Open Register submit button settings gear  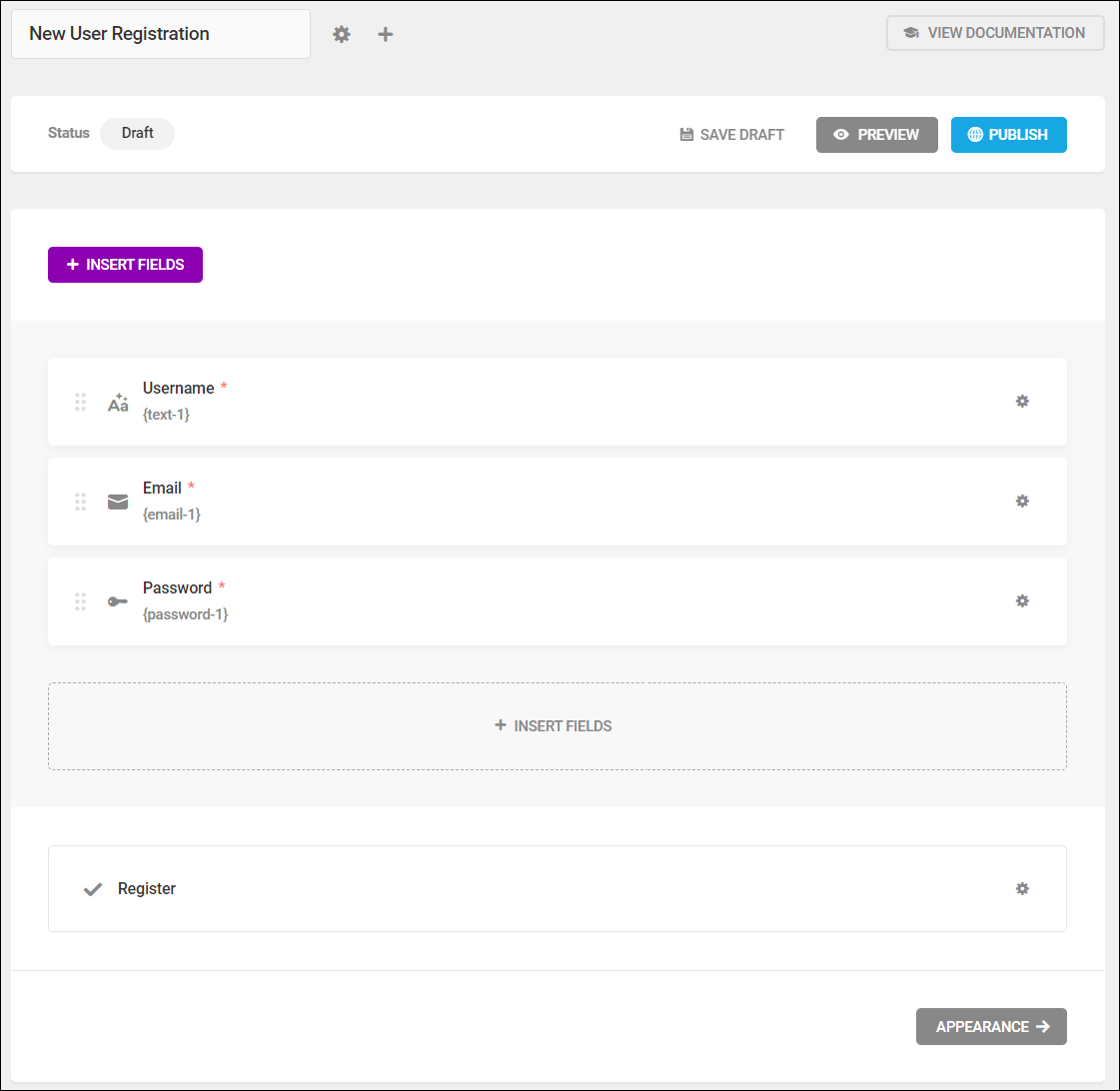(x=1022, y=889)
